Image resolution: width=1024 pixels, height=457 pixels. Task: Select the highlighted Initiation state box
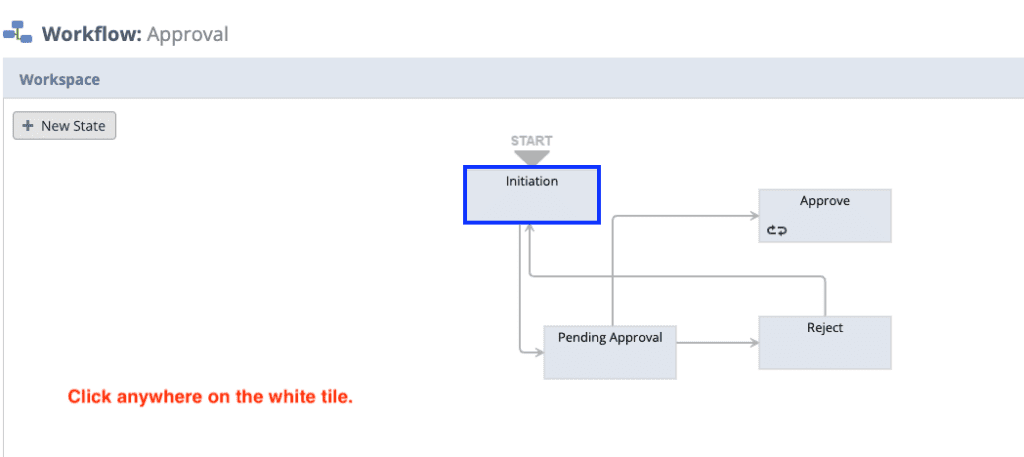pos(532,195)
